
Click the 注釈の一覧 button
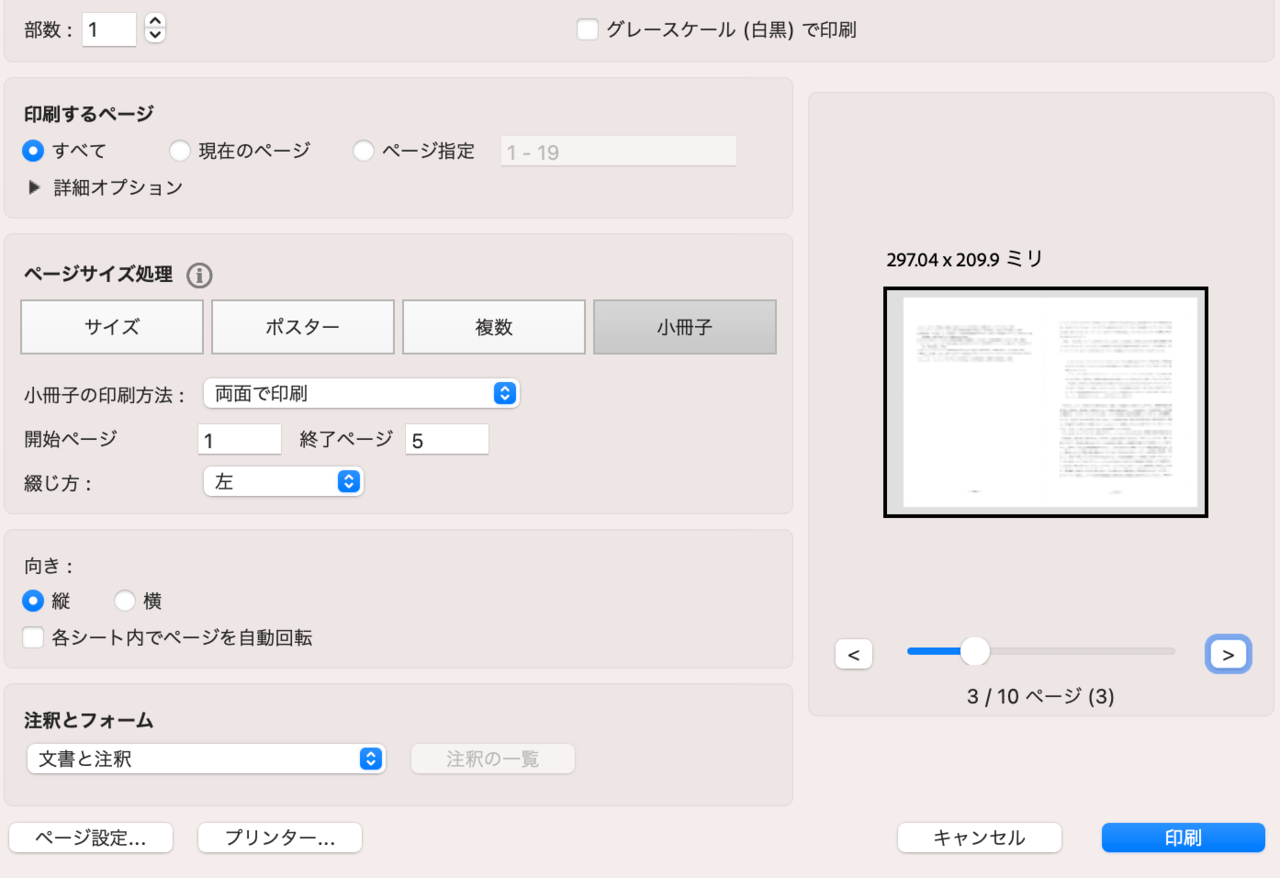click(493, 759)
